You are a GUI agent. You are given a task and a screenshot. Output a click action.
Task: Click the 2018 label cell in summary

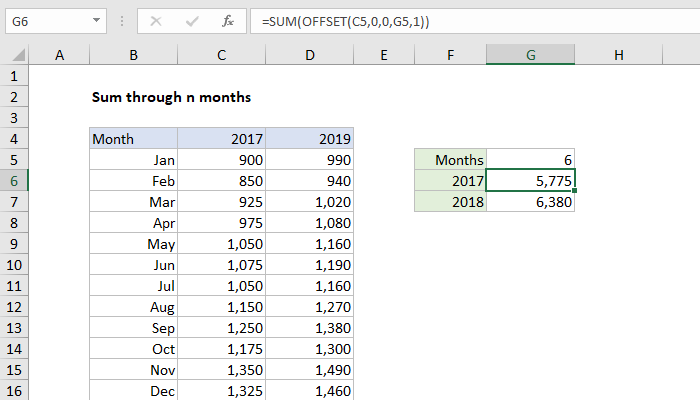(x=450, y=202)
